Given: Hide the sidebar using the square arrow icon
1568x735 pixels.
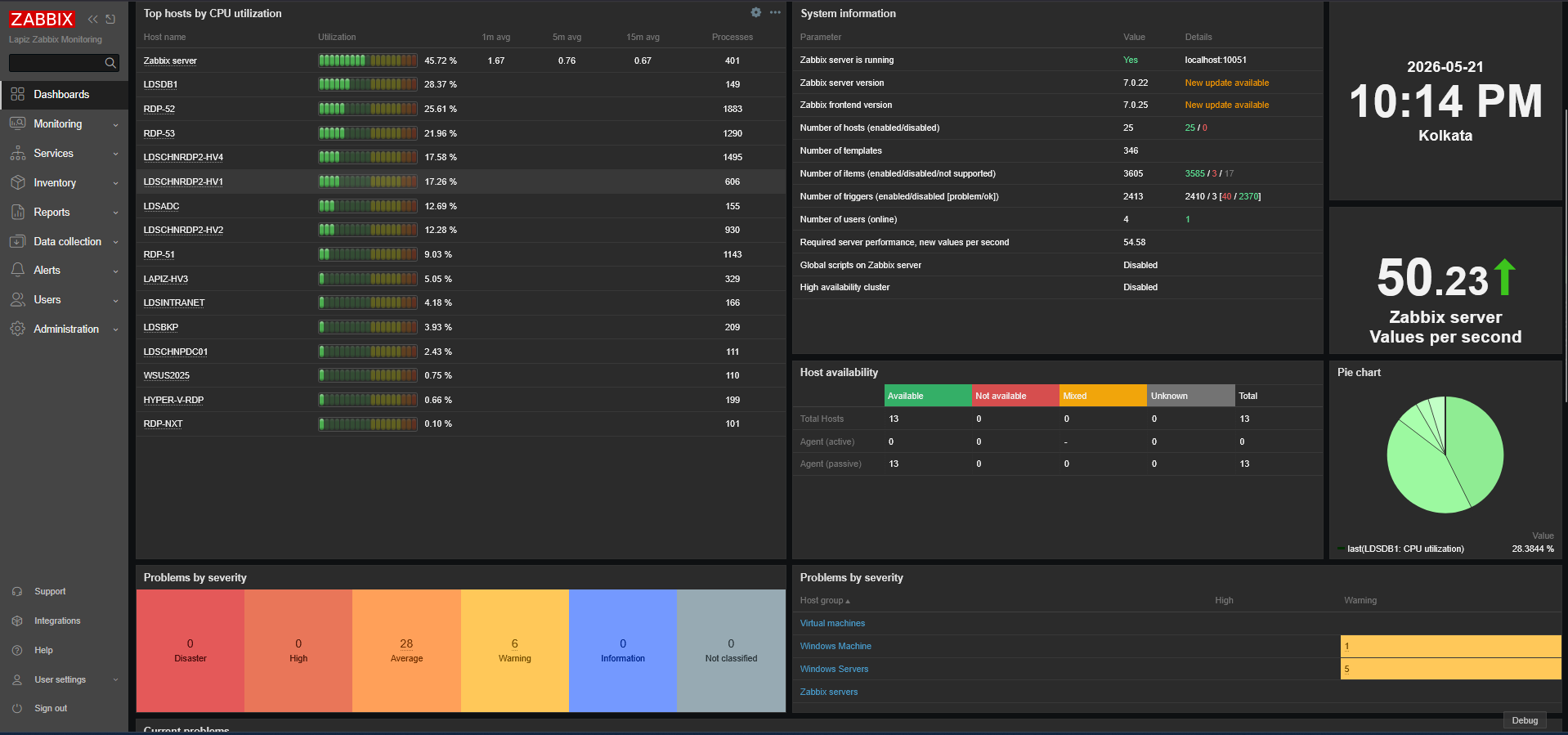Looking at the screenshot, I should (110, 19).
